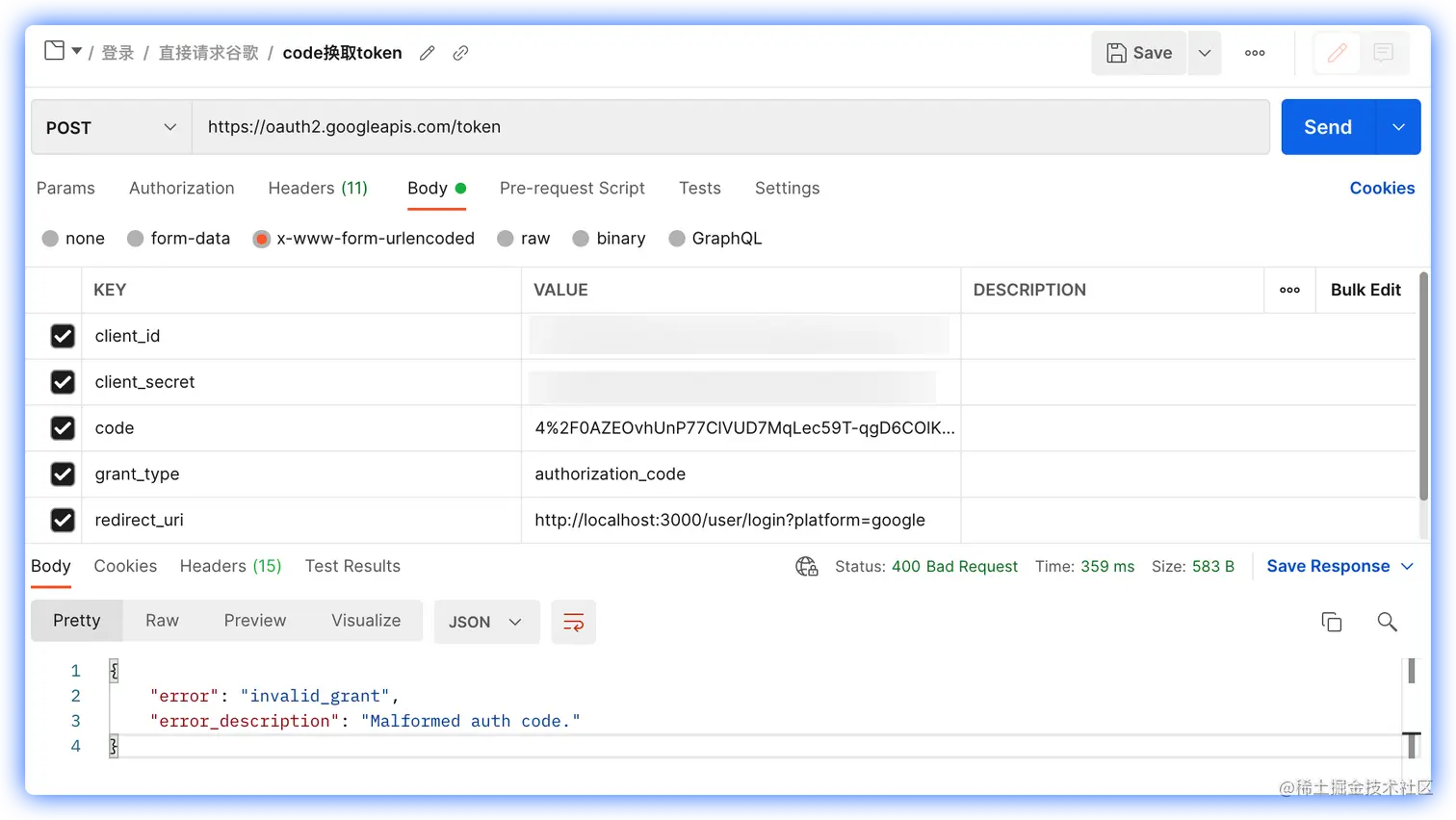Open the Test Results tab
The image size is (1456, 820).
pos(352,566)
